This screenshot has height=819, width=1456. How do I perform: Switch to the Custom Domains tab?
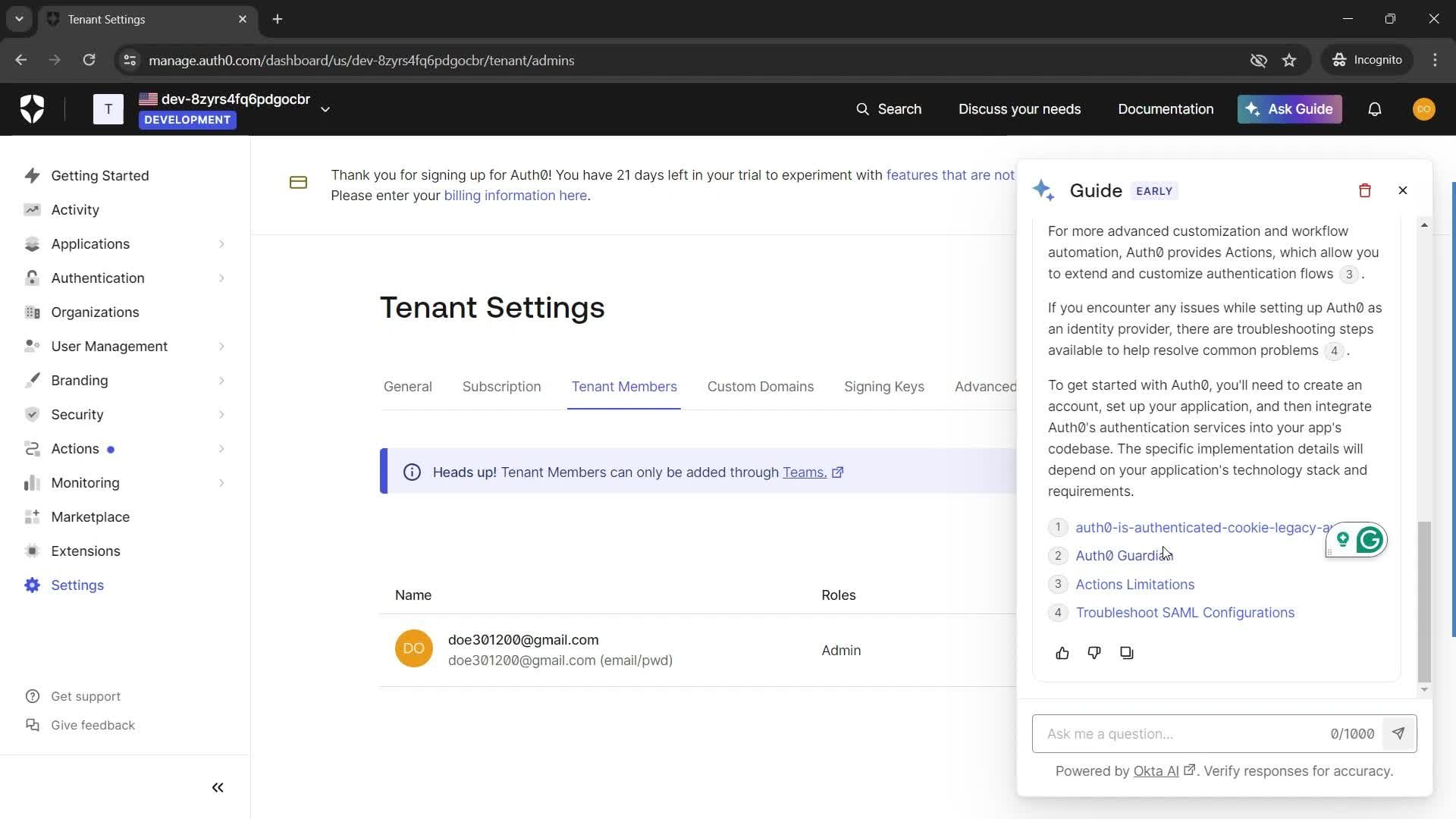(x=760, y=387)
